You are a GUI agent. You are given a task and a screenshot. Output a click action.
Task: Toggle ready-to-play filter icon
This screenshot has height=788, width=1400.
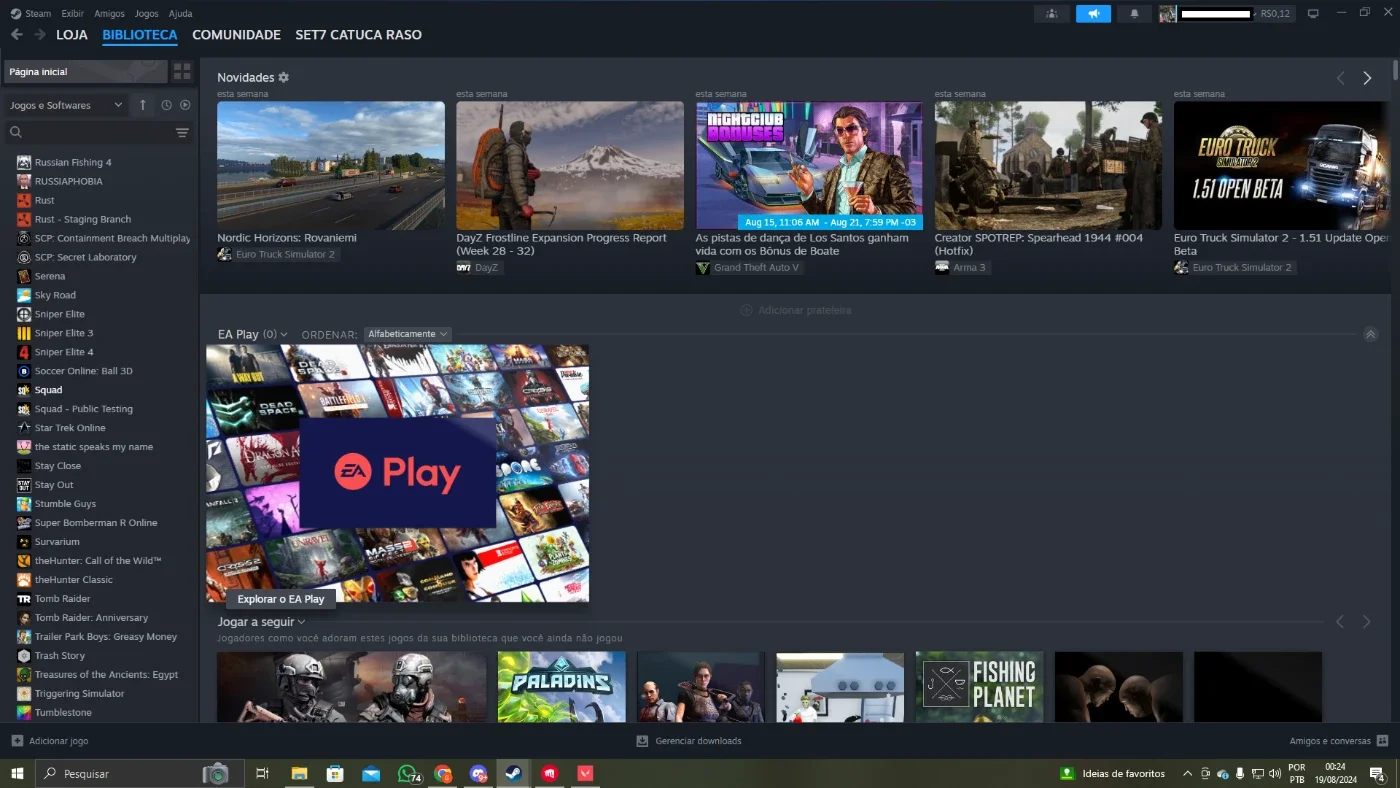click(x=185, y=105)
